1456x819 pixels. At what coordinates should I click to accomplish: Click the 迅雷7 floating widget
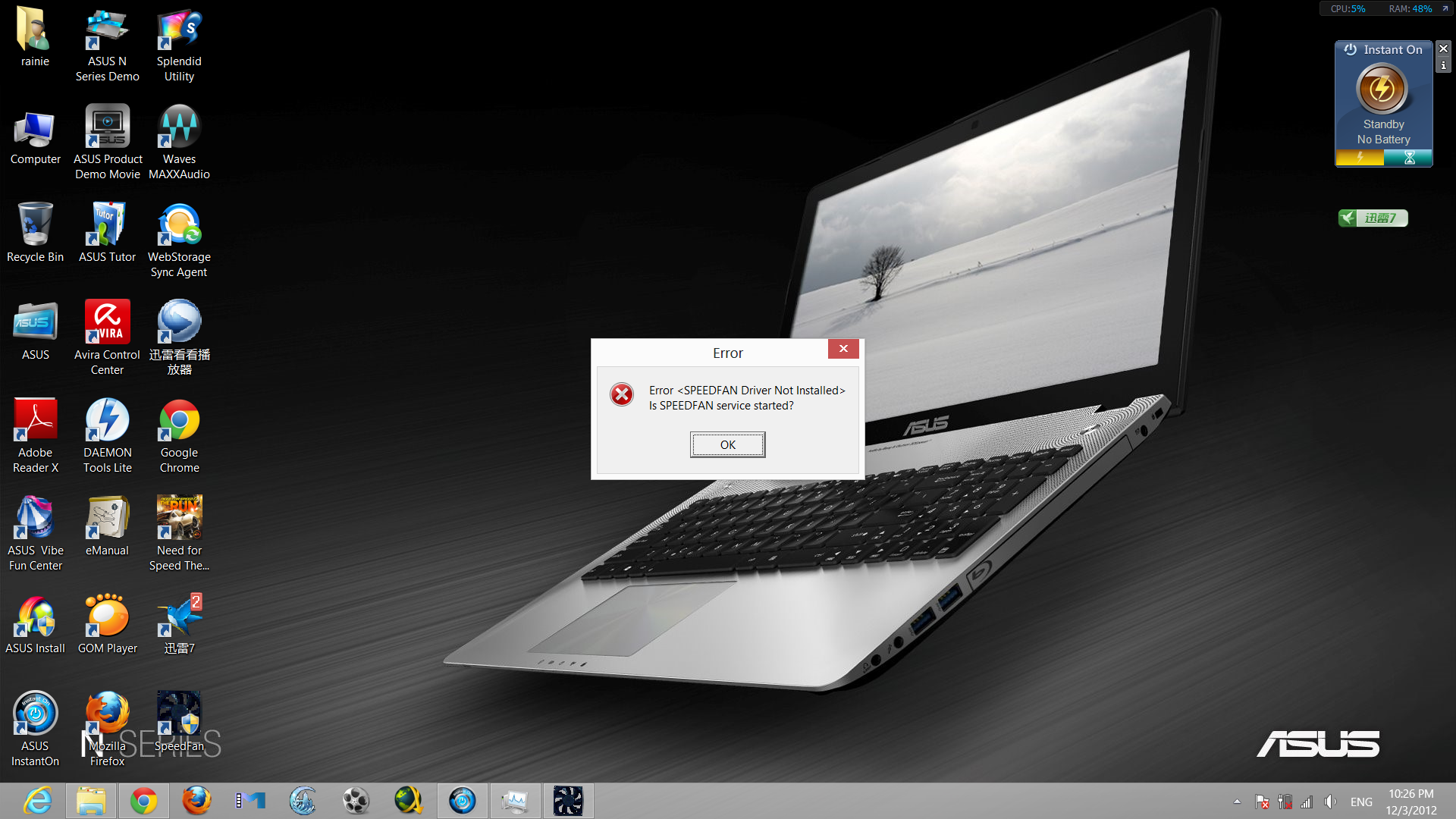click(x=1373, y=218)
